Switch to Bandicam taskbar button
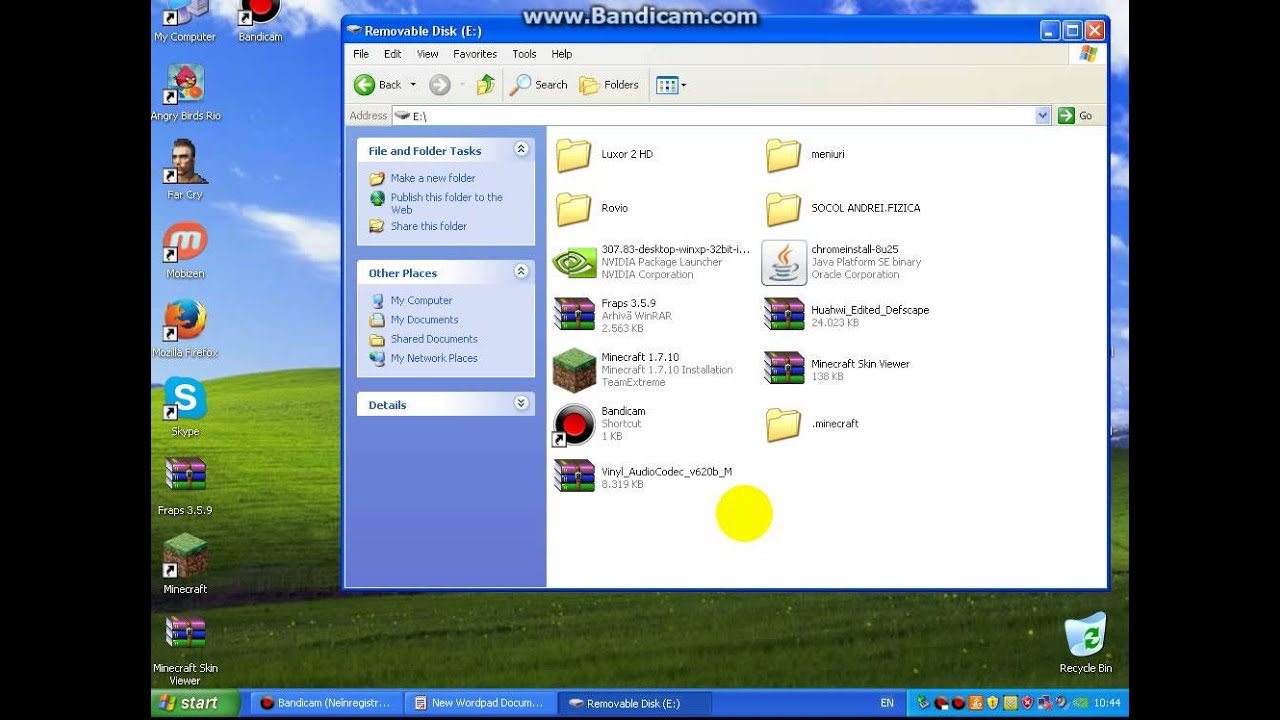The height and width of the screenshot is (720, 1280). point(326,703)
